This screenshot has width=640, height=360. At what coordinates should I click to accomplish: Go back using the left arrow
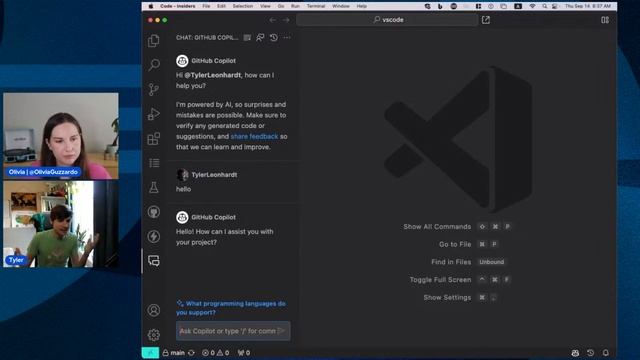pyautogui.click(x=272, y=20)
